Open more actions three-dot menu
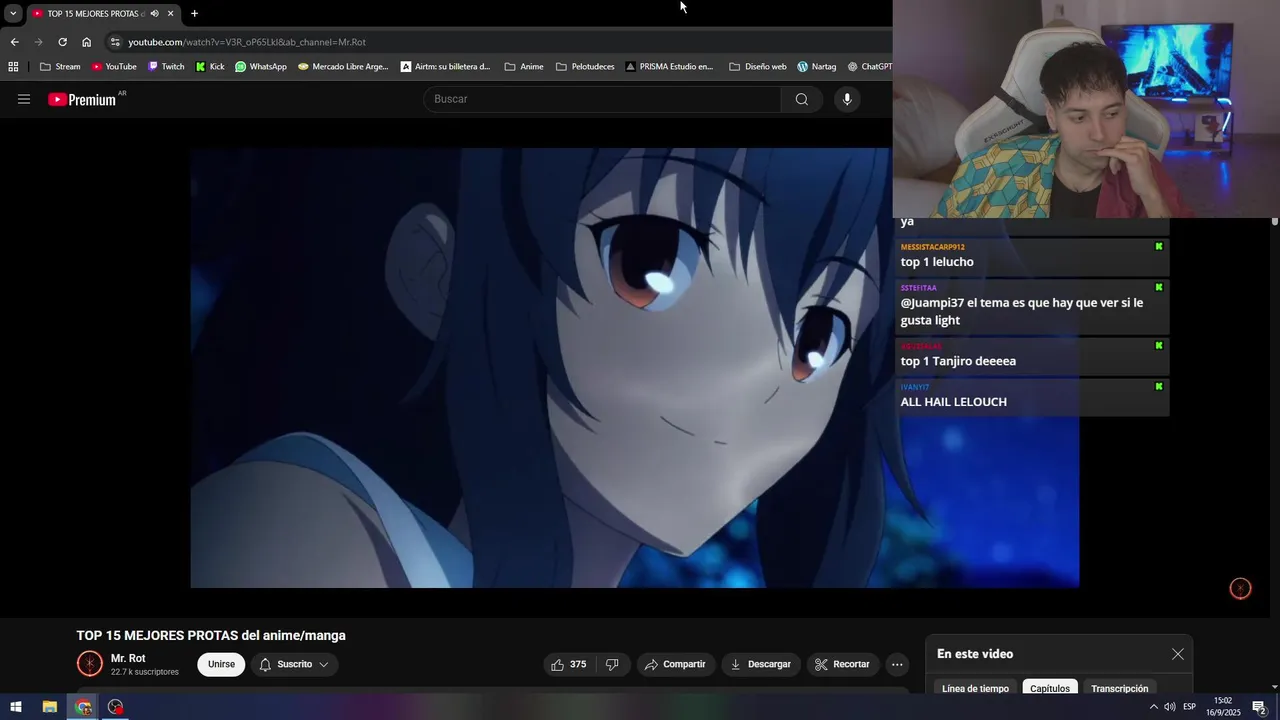This screenshot has height=720, width=1280. click(897, 664)
